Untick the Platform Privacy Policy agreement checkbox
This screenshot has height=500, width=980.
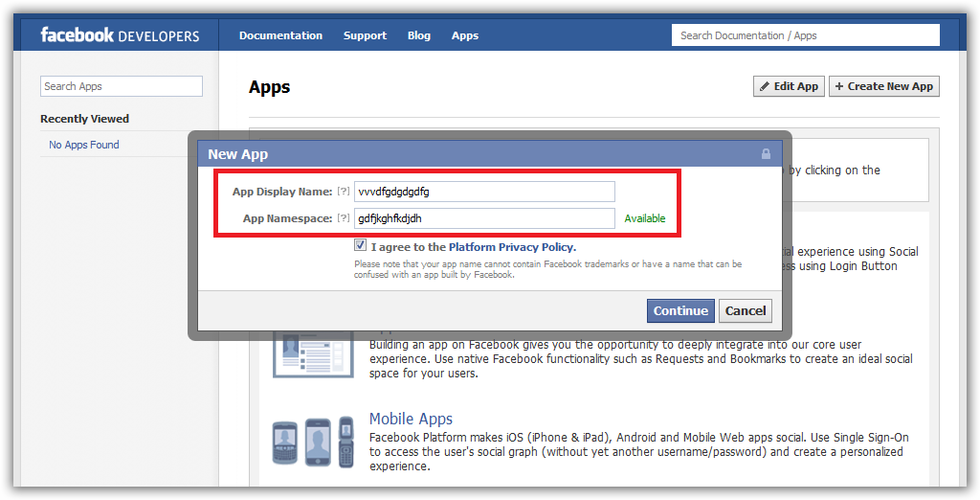(360, 246)
